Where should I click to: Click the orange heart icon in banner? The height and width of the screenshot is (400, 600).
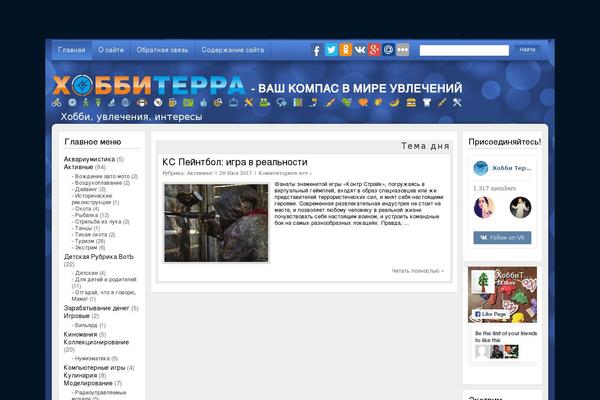coord(363,103)
